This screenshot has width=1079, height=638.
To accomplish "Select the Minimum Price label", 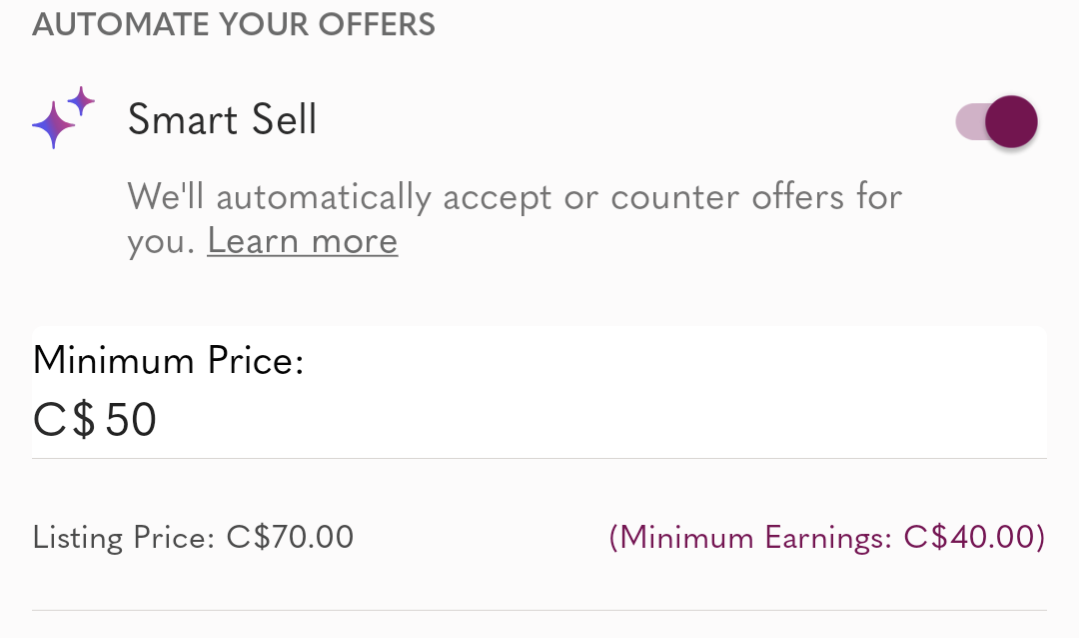I will [168, 360].
